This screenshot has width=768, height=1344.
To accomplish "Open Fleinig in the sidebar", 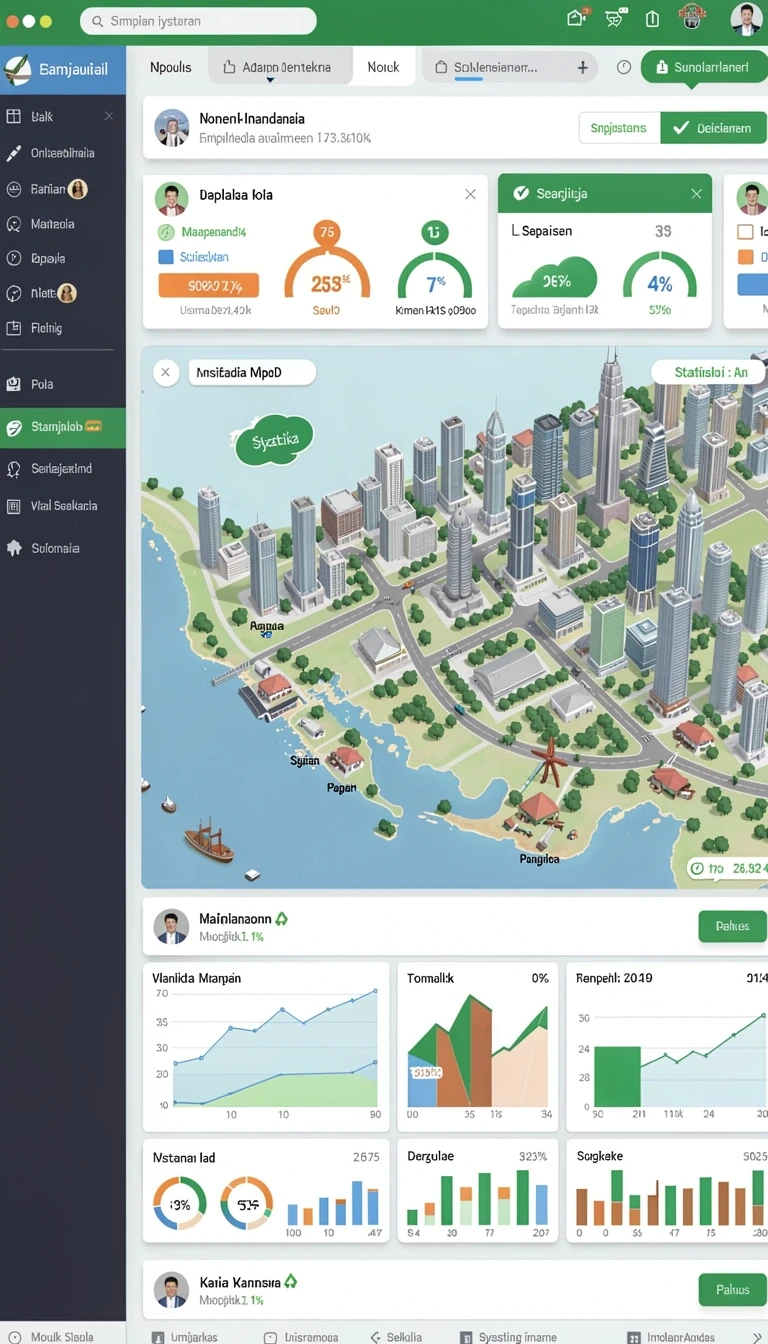I will [46, 327].
